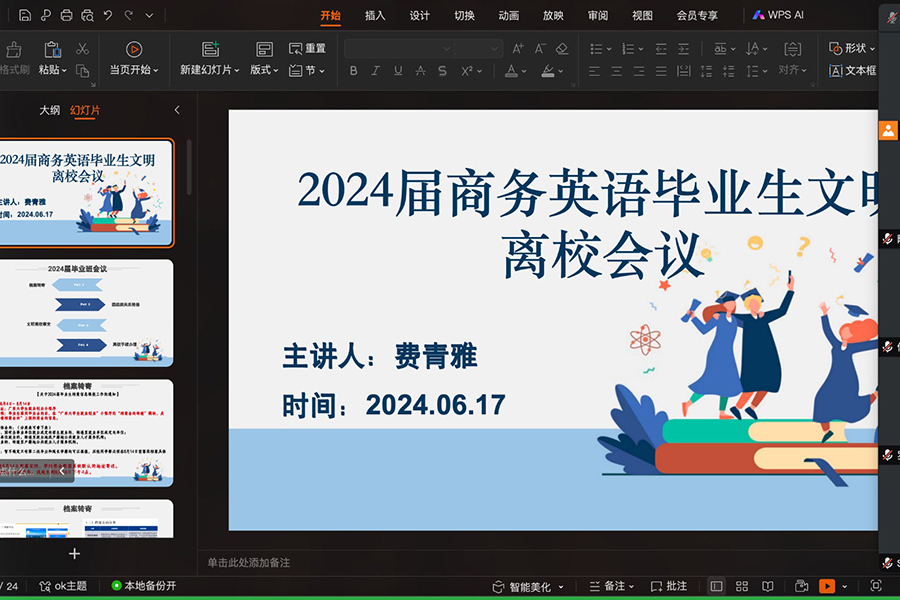This screenshot has width=900, height=600.
Task: Toggle underline text formatting
Action: (x=398, y=71)
